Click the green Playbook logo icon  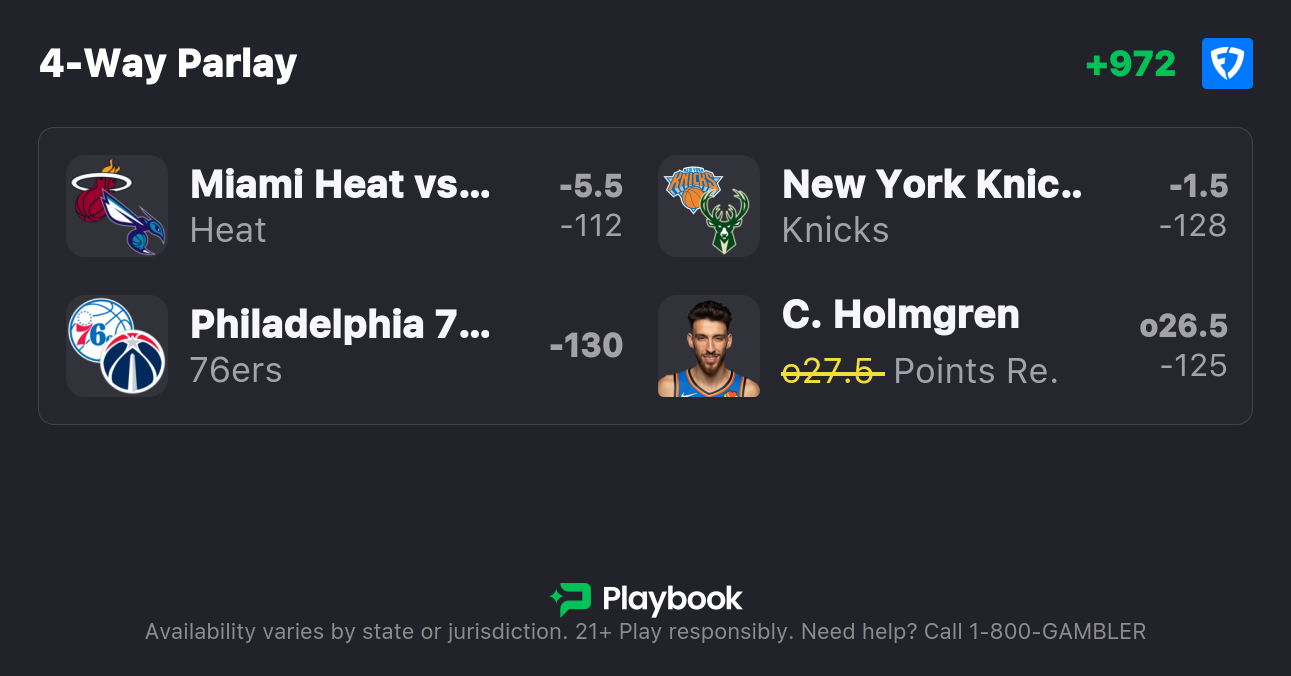click(x=571, y=599)
